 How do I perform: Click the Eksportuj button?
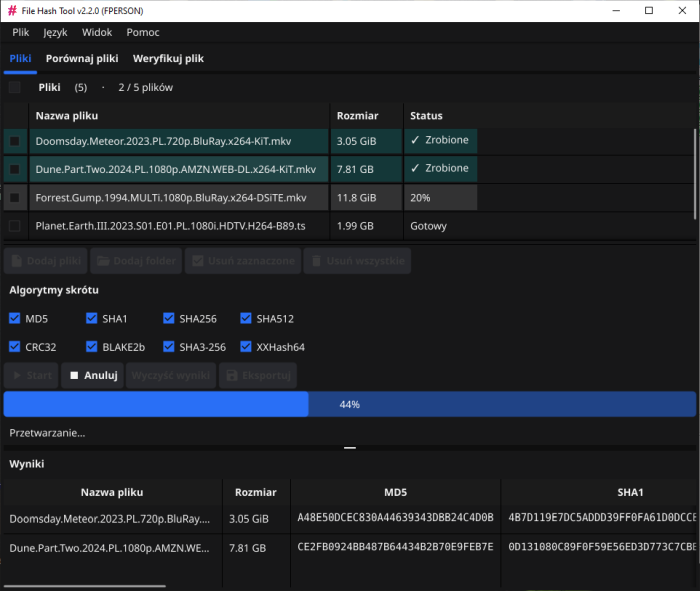point(258,375)
